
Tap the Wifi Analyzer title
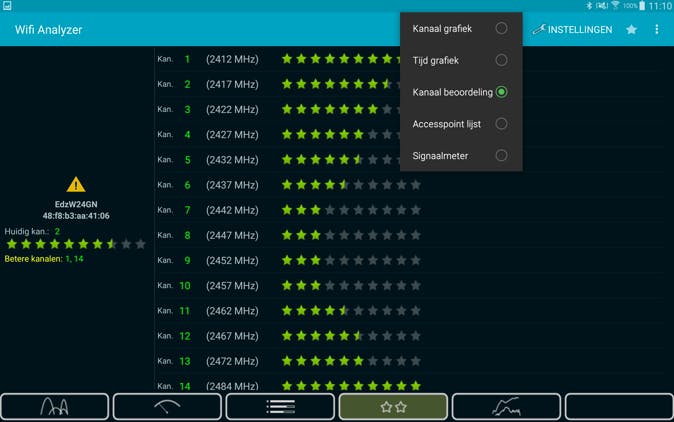click(48, 30)
